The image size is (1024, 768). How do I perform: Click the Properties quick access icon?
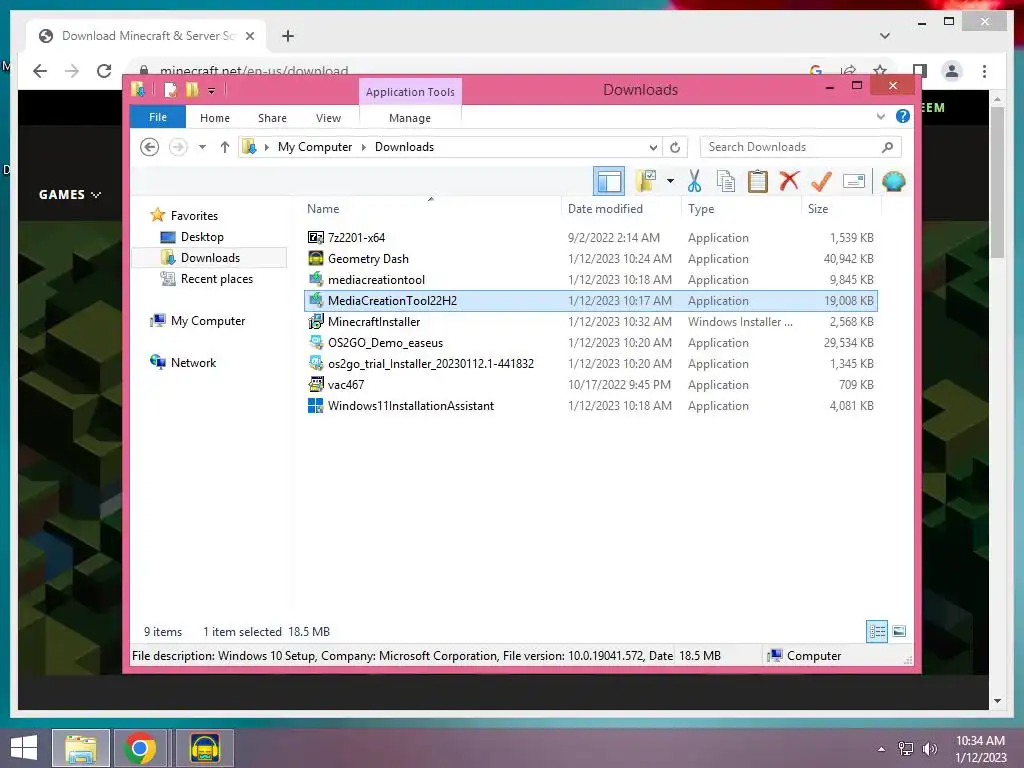click(x=170, y=90)
